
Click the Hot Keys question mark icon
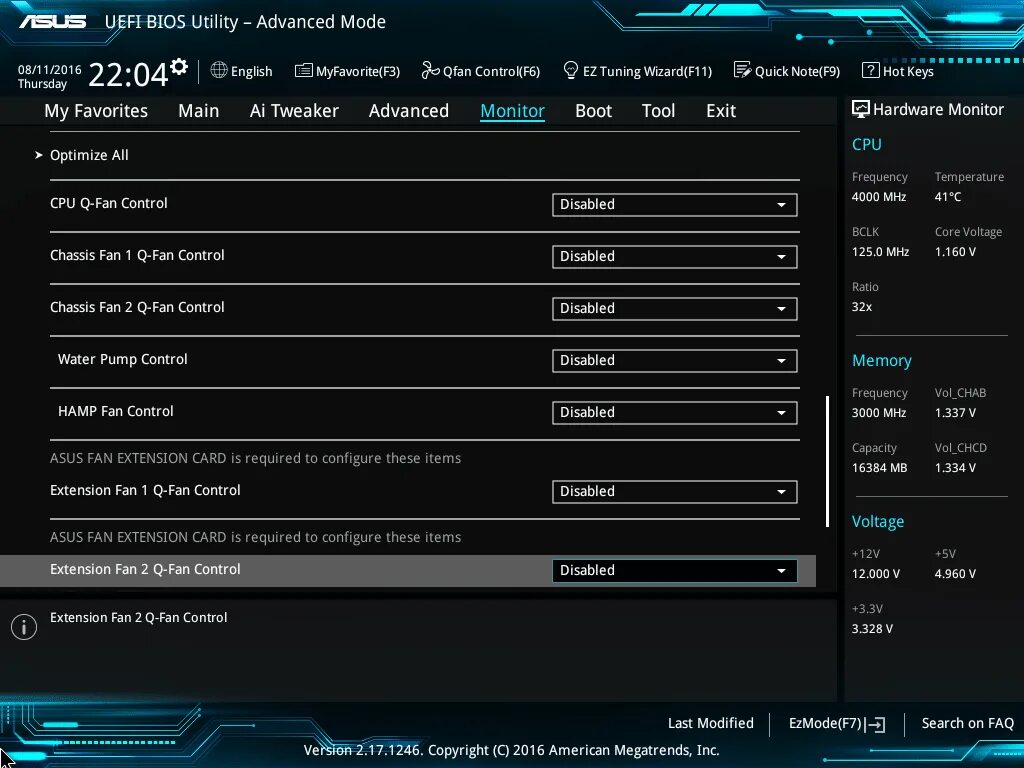(x=870, y=70)
